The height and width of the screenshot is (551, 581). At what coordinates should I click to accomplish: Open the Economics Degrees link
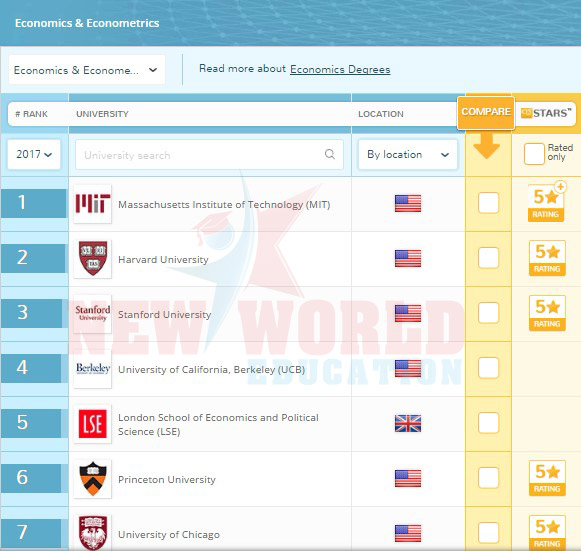coord(340,69)
